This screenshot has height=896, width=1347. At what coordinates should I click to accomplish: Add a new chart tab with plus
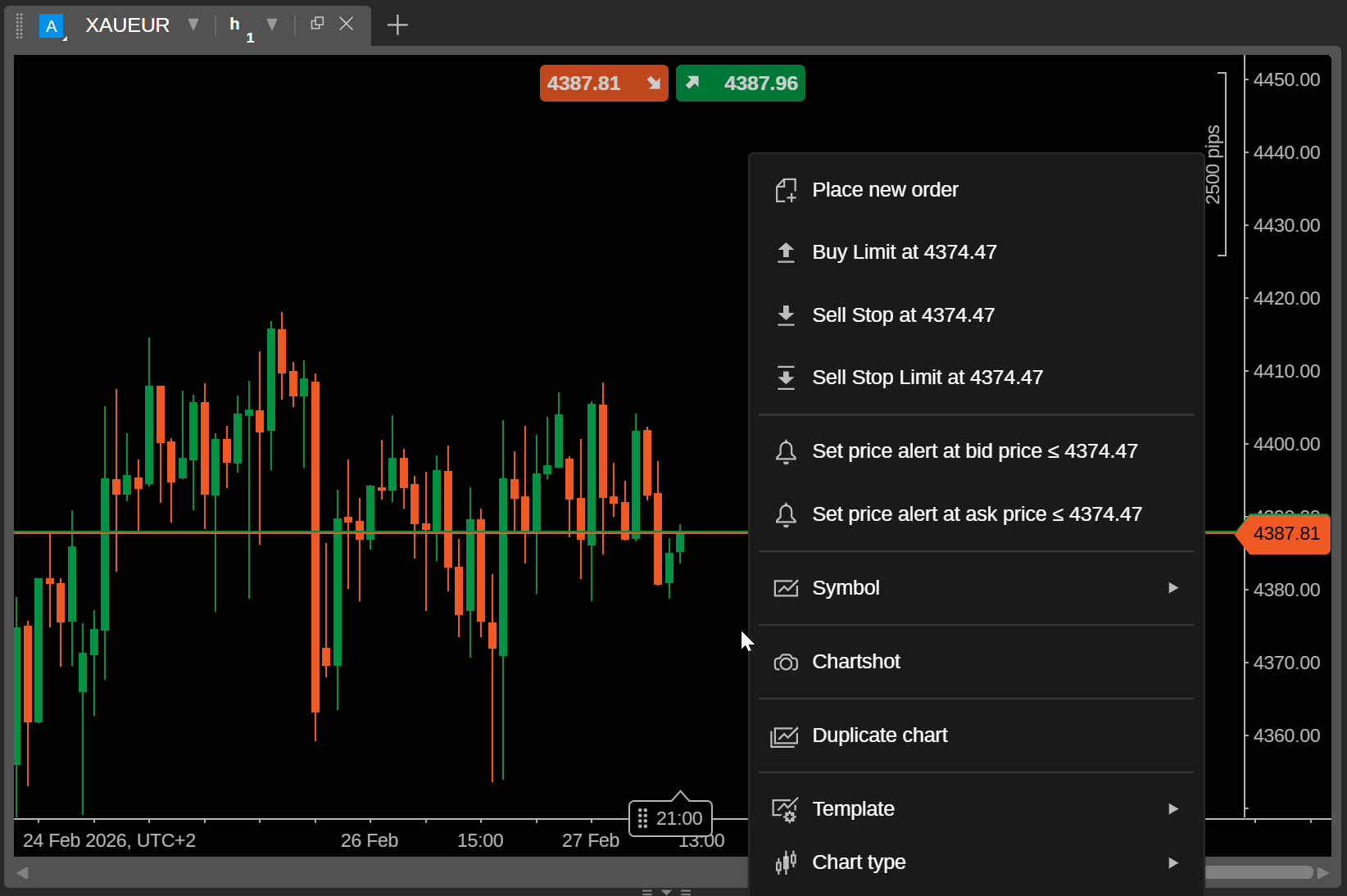(x=397, y=25)
